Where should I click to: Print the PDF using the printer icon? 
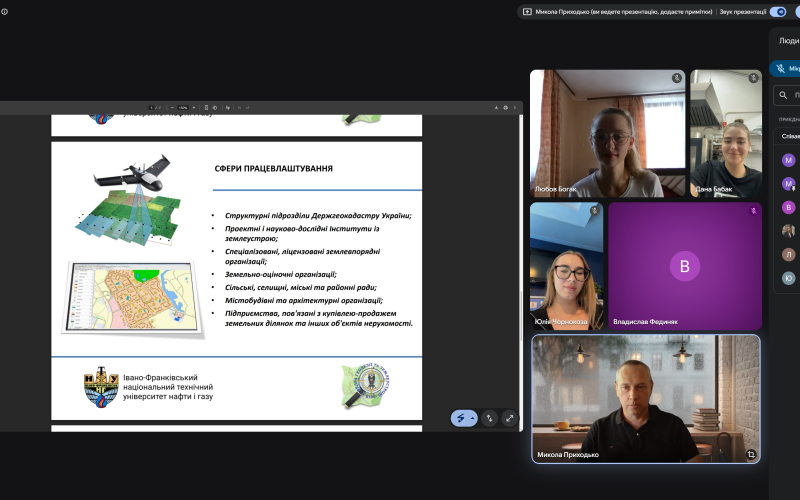point(506,108)
